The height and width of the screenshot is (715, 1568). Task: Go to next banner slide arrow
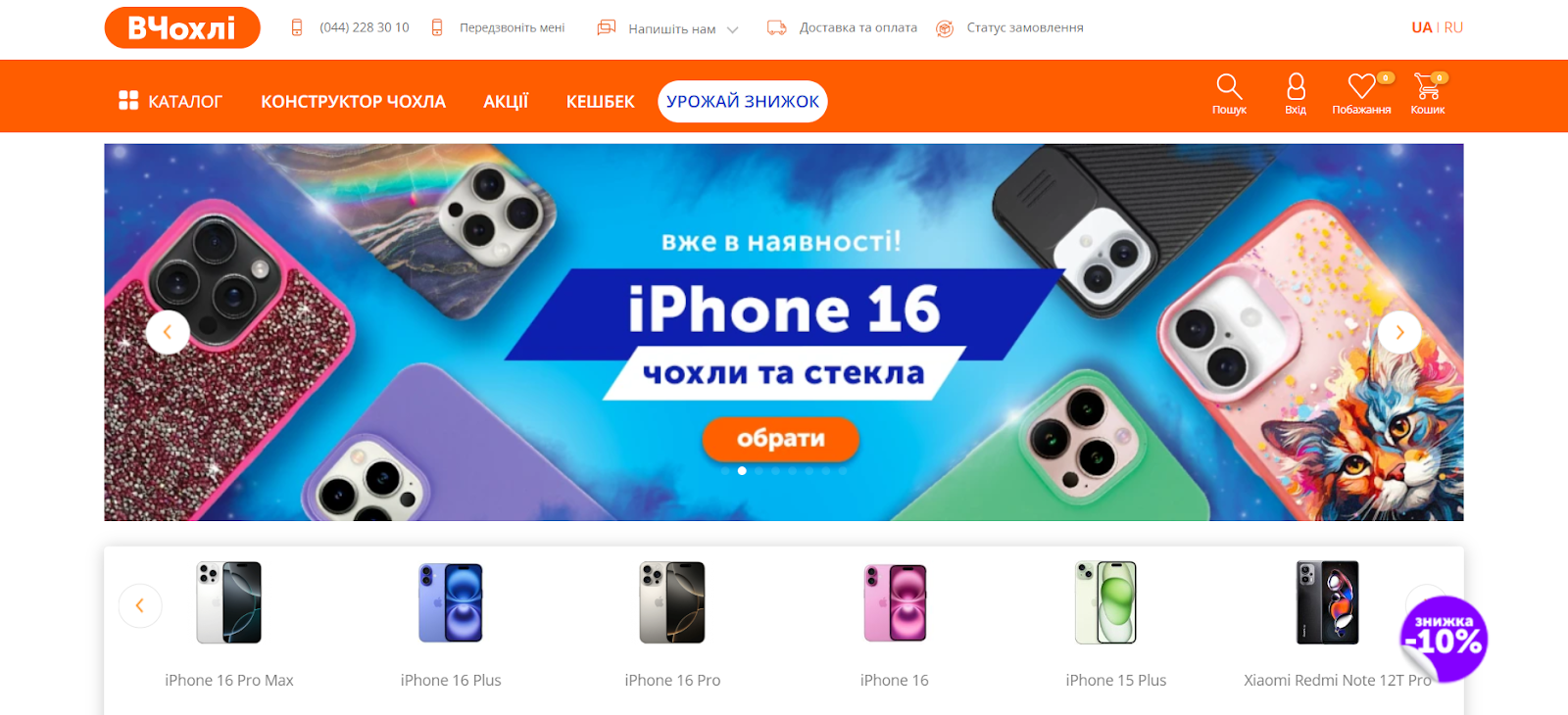(1399, 332)
